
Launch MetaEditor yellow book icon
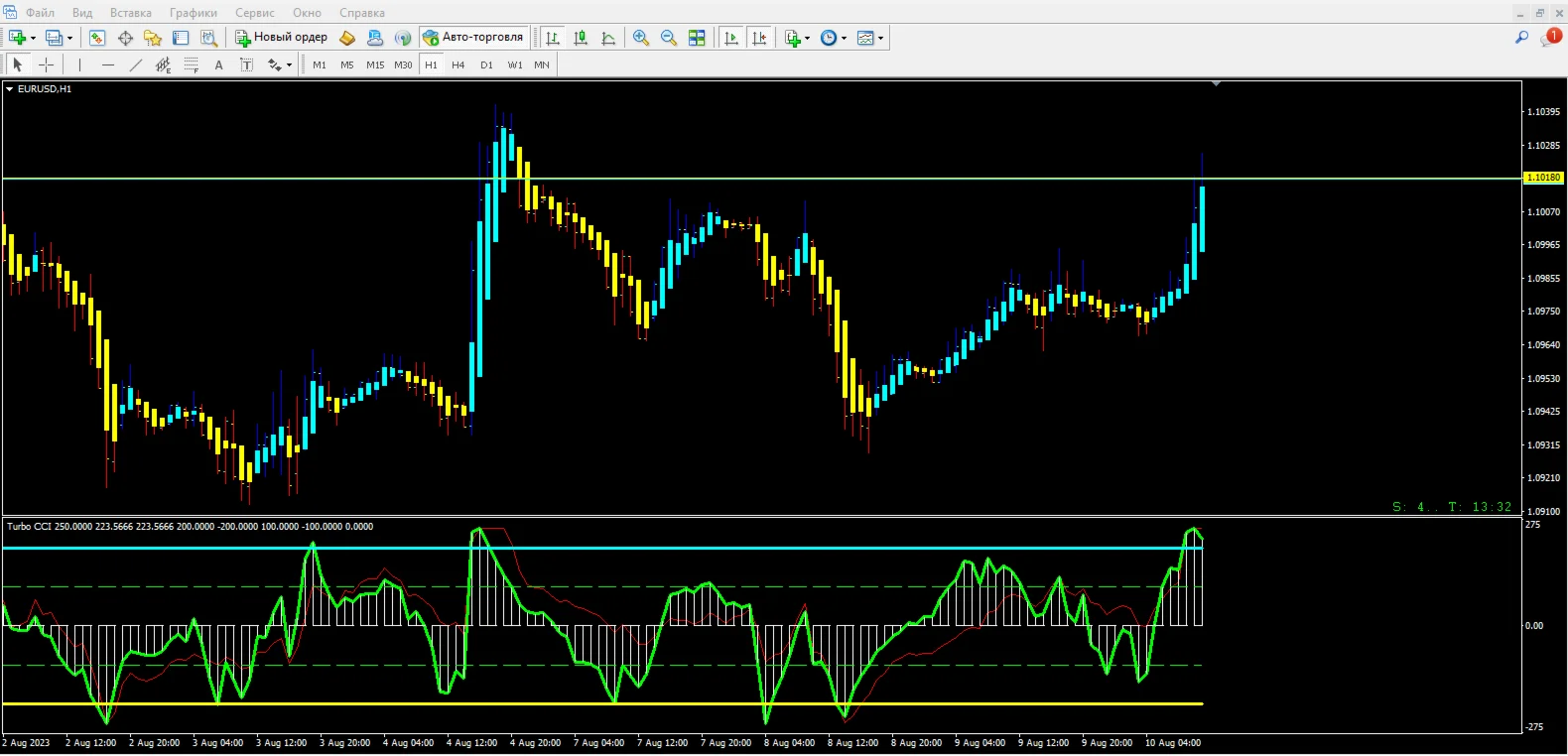click(347, 38)
